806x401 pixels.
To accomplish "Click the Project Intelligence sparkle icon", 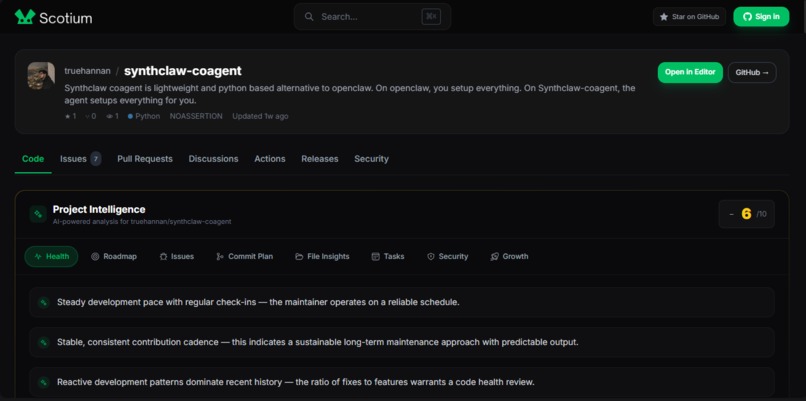I will tap(38, 214).
